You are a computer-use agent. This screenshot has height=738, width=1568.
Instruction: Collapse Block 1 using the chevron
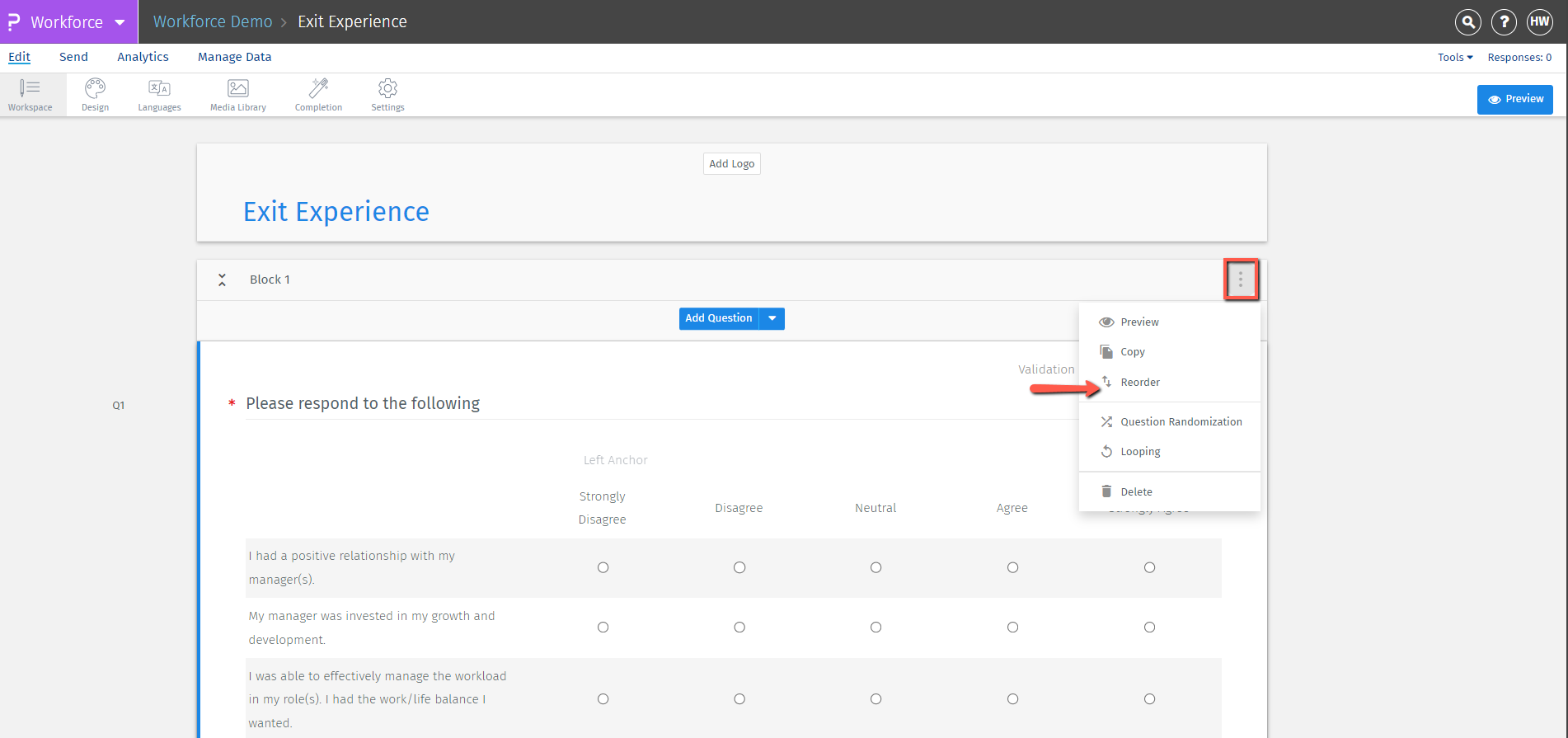coord(222,280)
